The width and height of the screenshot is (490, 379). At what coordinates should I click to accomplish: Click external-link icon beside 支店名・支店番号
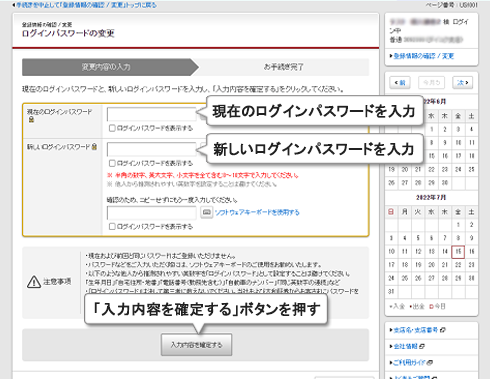[x=443, y=330]
